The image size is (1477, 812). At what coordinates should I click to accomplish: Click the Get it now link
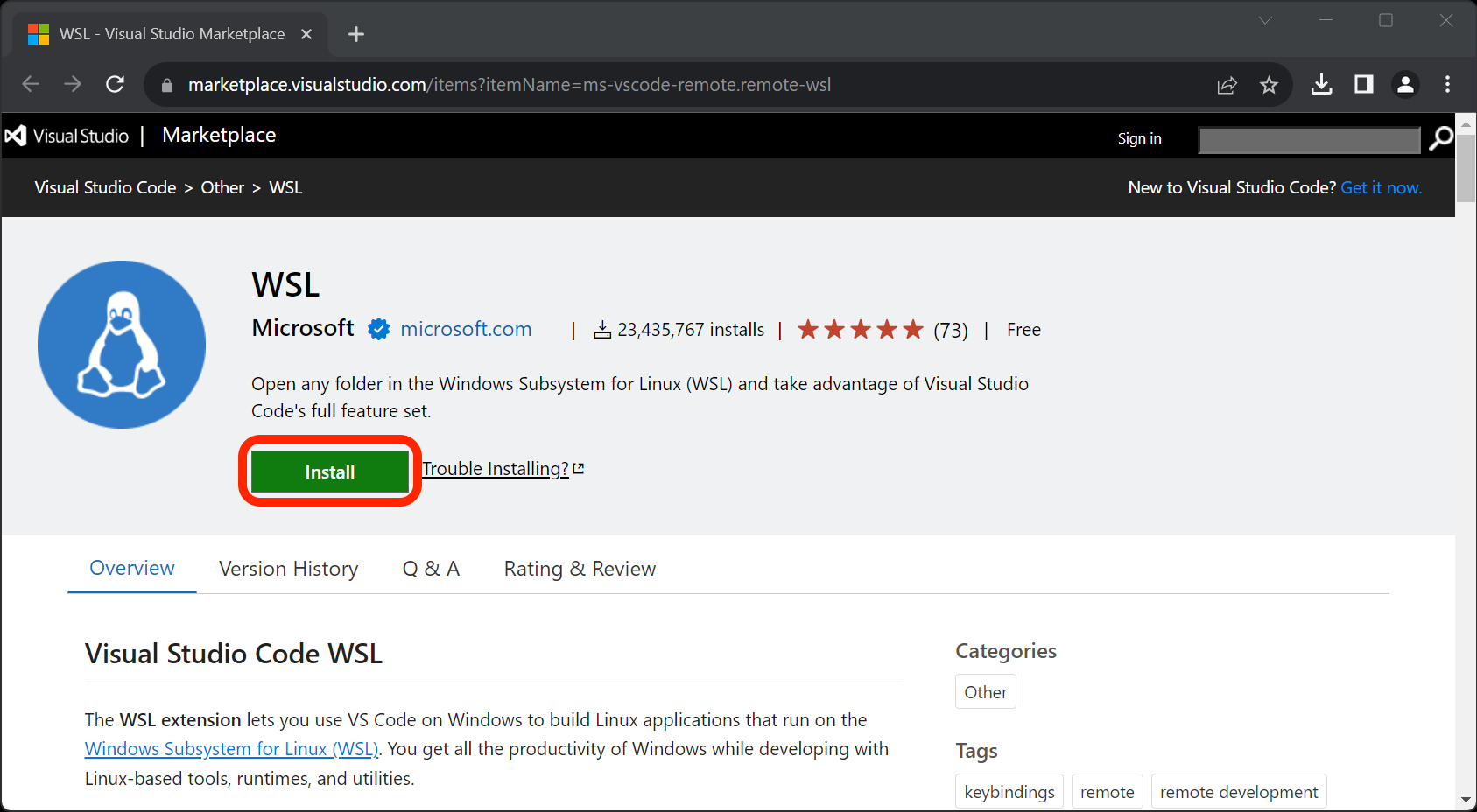coord(1381,186)
